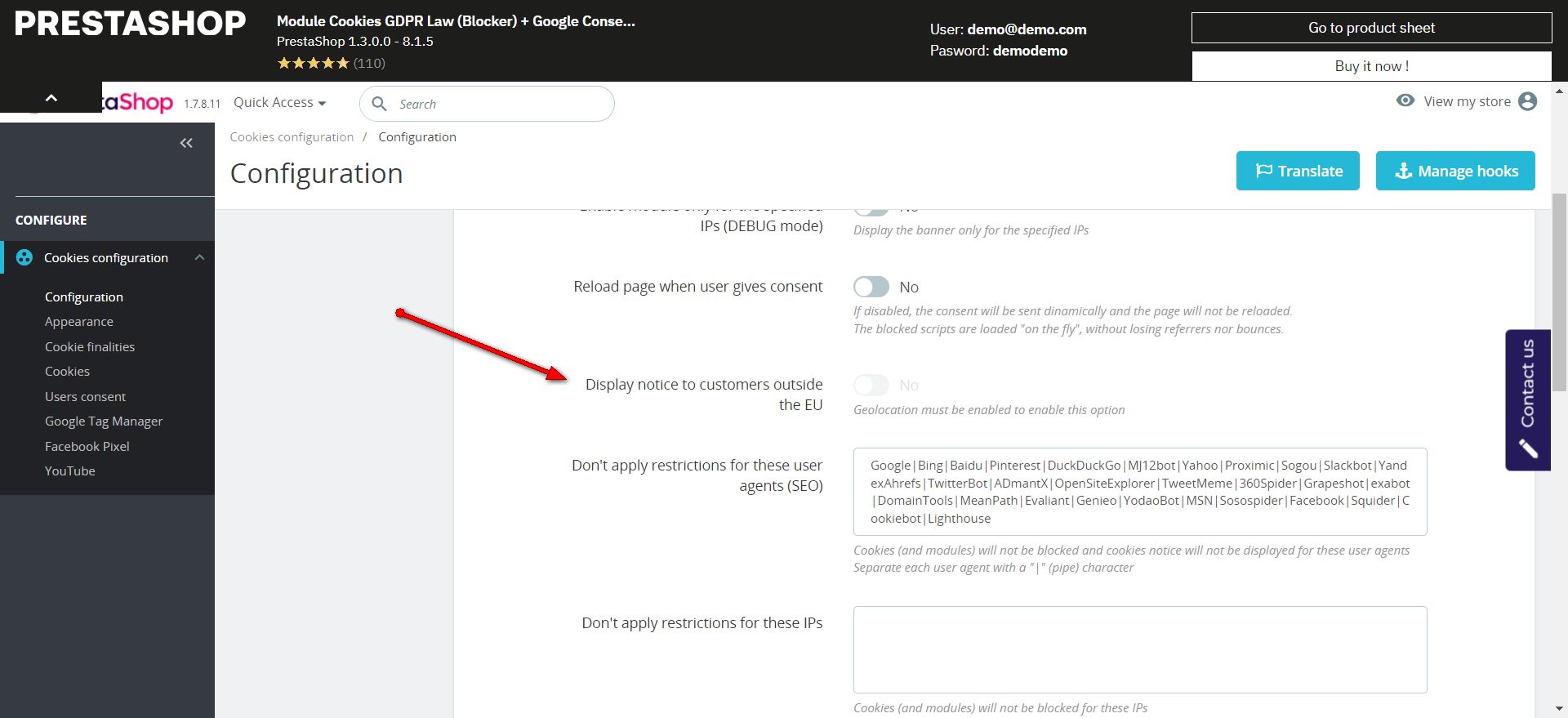1568x718 pixels.
Task: Click the Cookies configuration cookie icon
Action: coord(24,257)
